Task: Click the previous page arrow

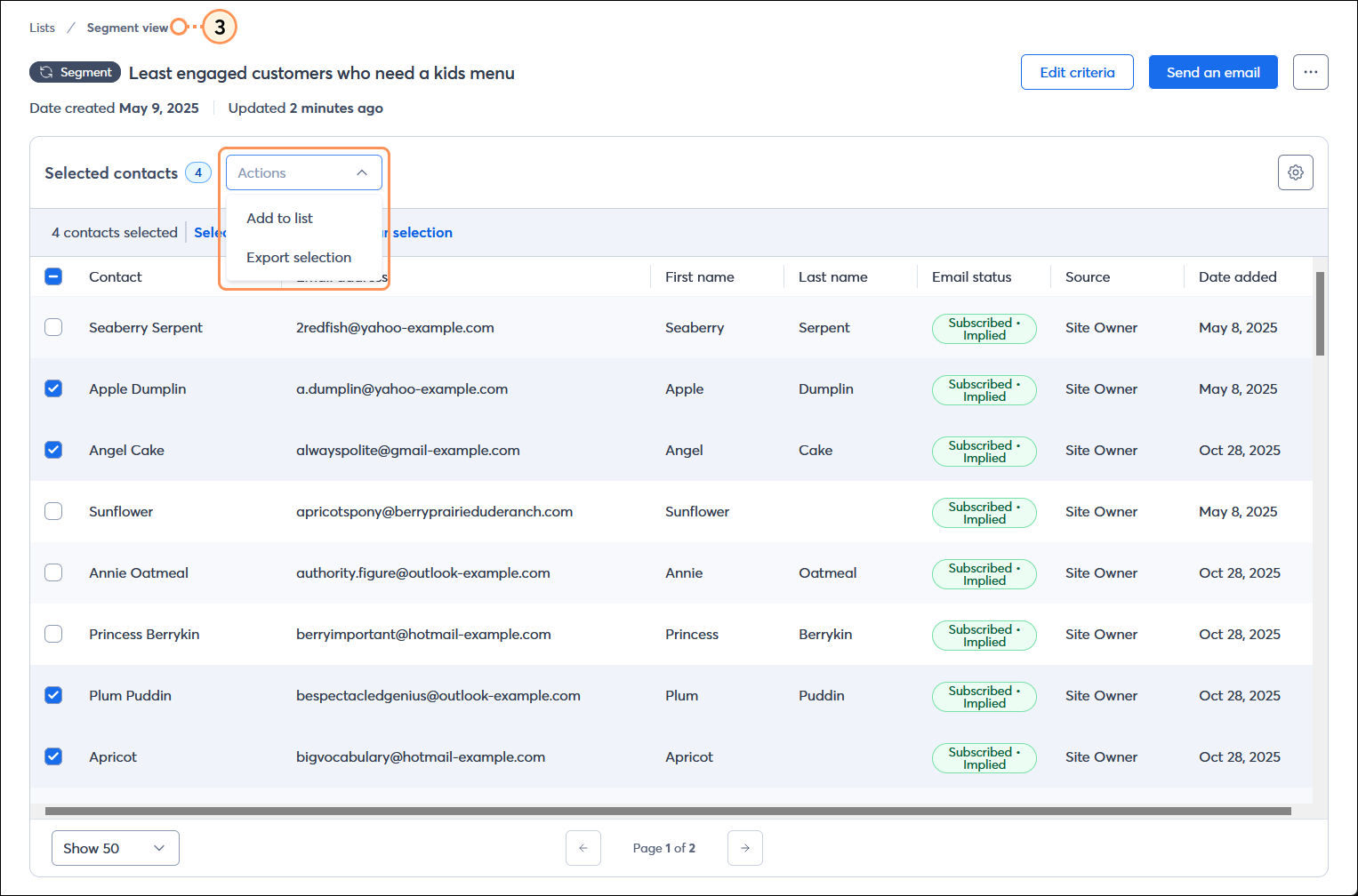Action: [583, 848]
